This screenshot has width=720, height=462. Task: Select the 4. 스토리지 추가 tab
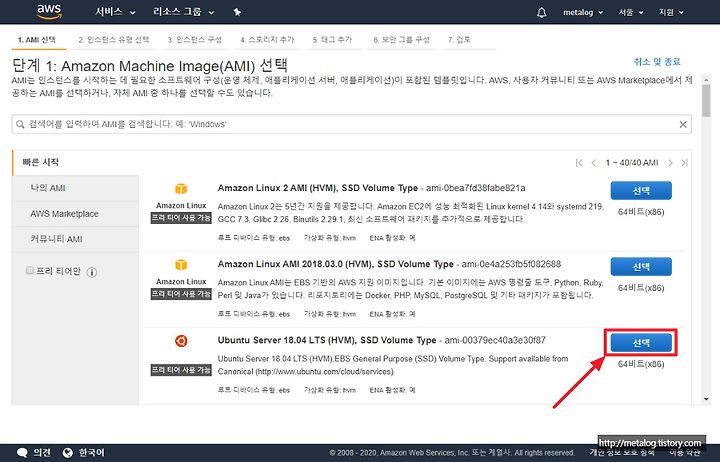[x=267, y=40]
